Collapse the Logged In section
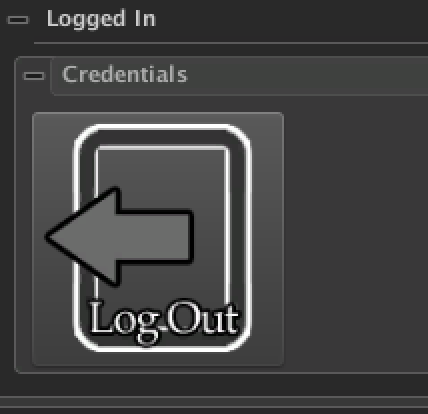Viewport: 428px width, 414px height. click(x=18, y=20)
